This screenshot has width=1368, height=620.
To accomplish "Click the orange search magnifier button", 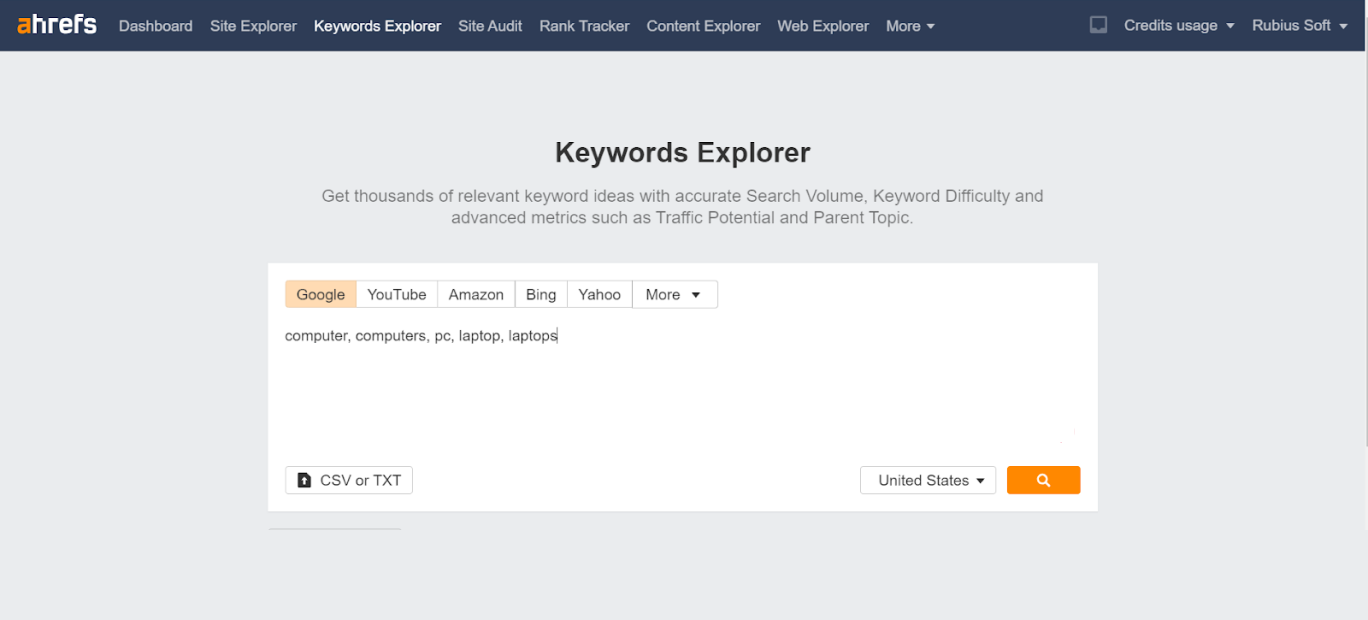I will 1043,480.
